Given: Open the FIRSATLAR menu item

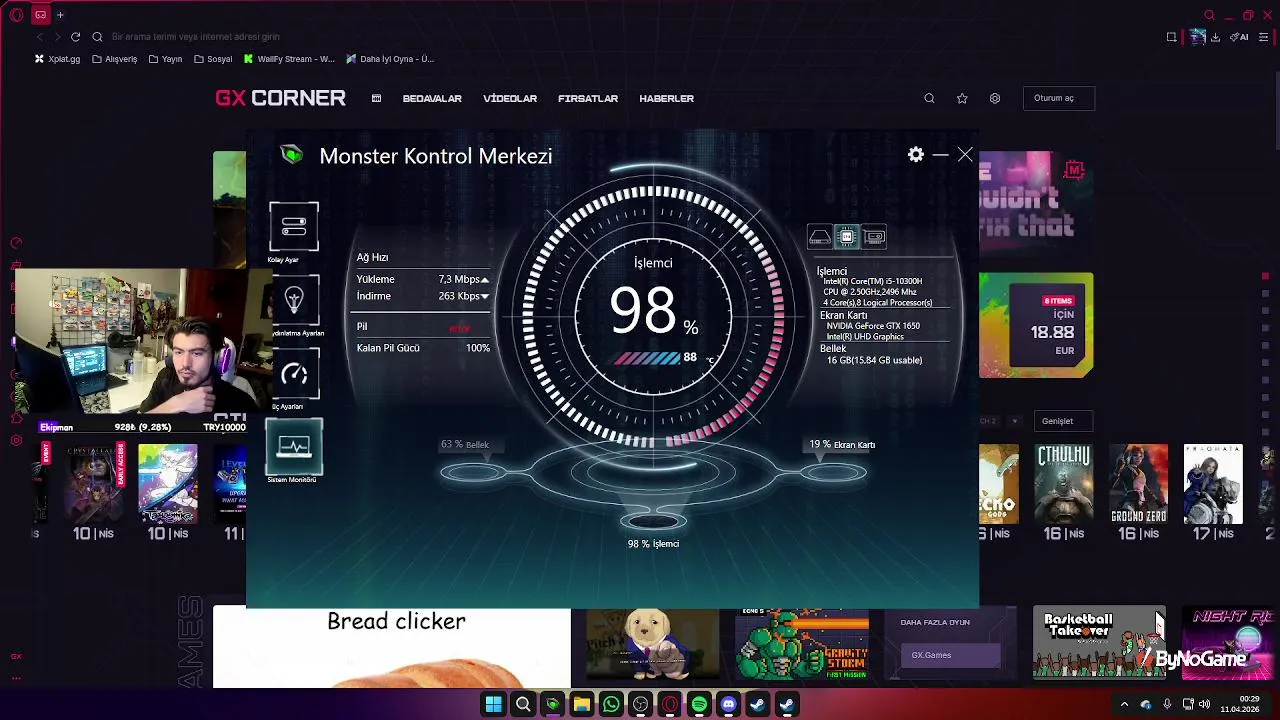Looking at the screenshot, I should 588,98.
